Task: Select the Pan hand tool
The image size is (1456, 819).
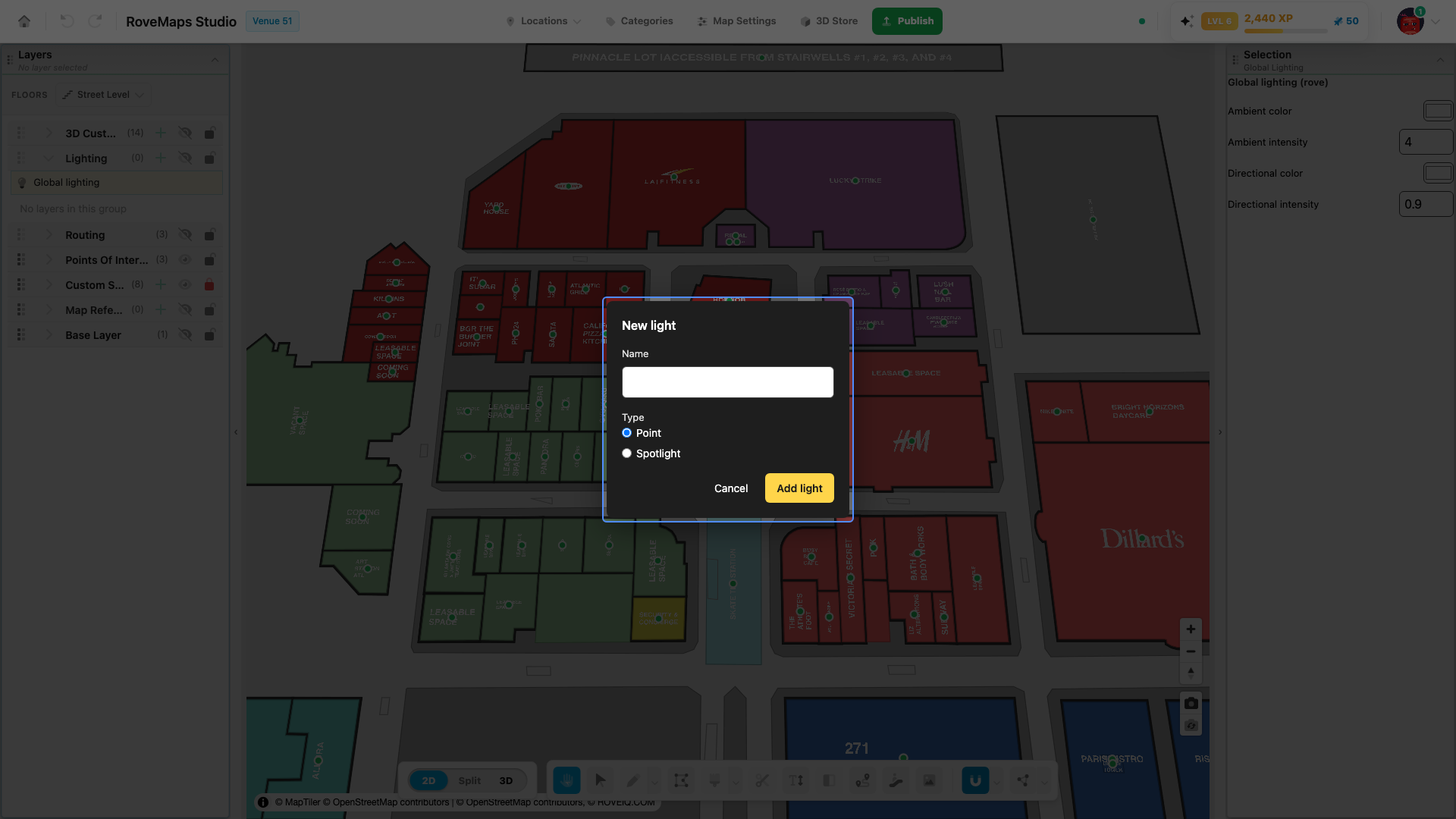Action: [566, 780]
